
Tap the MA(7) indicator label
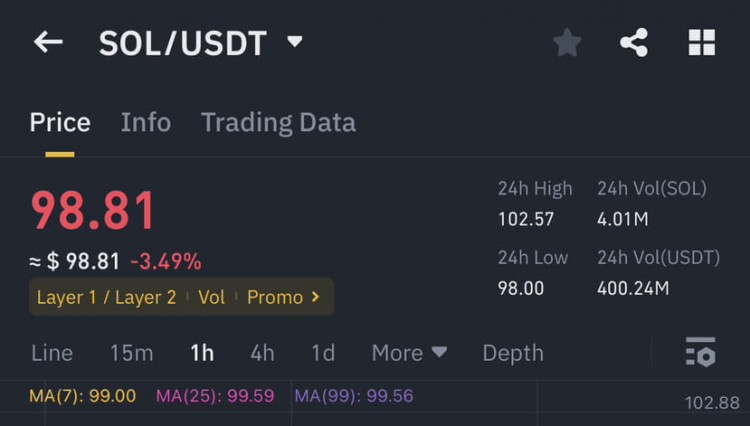click(83, 396)
